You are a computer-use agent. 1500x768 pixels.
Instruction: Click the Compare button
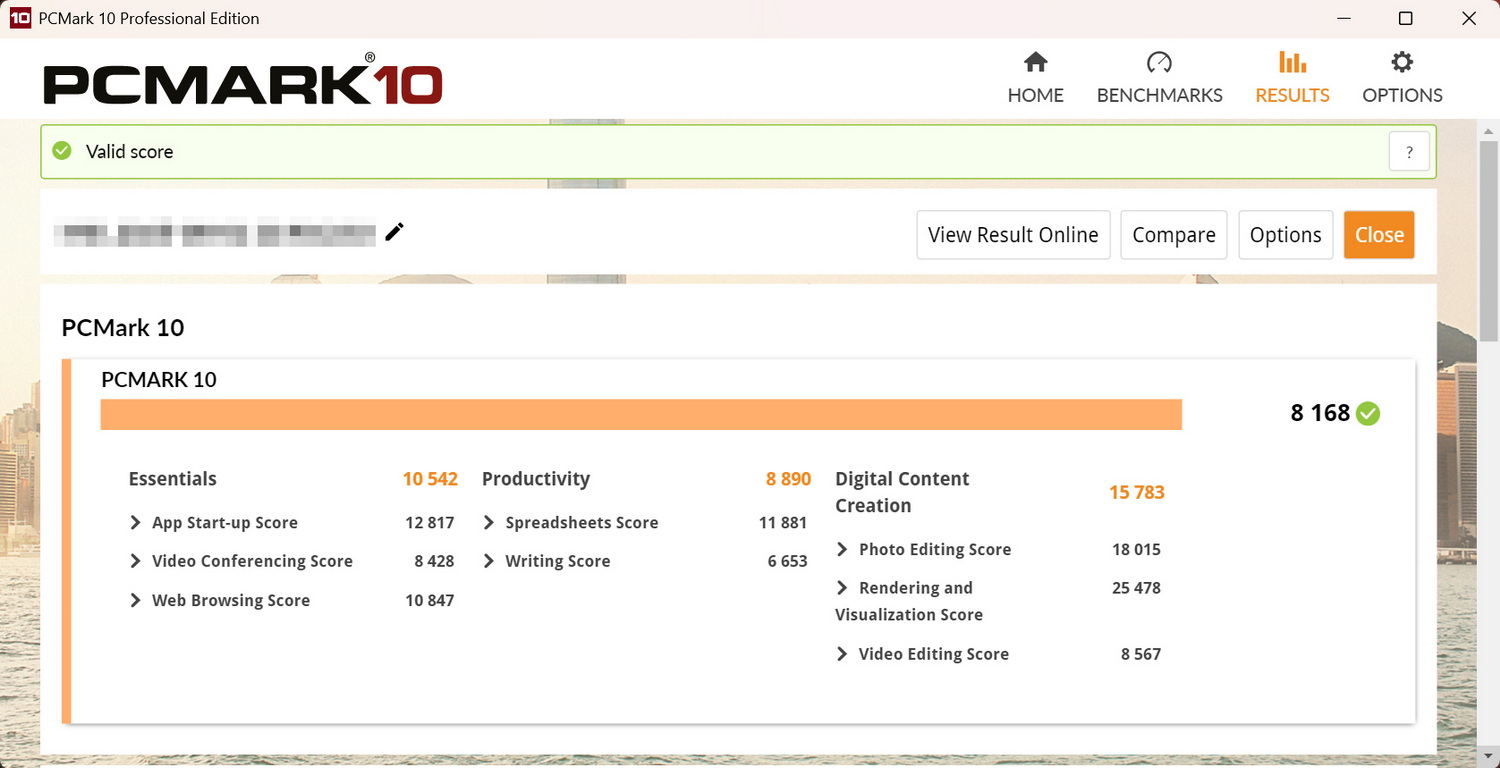(x=1174, y=235)
